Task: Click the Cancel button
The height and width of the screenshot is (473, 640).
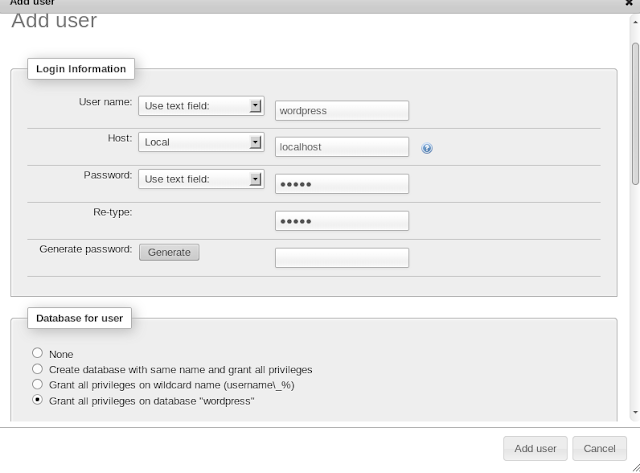Action: pos(599,449)
